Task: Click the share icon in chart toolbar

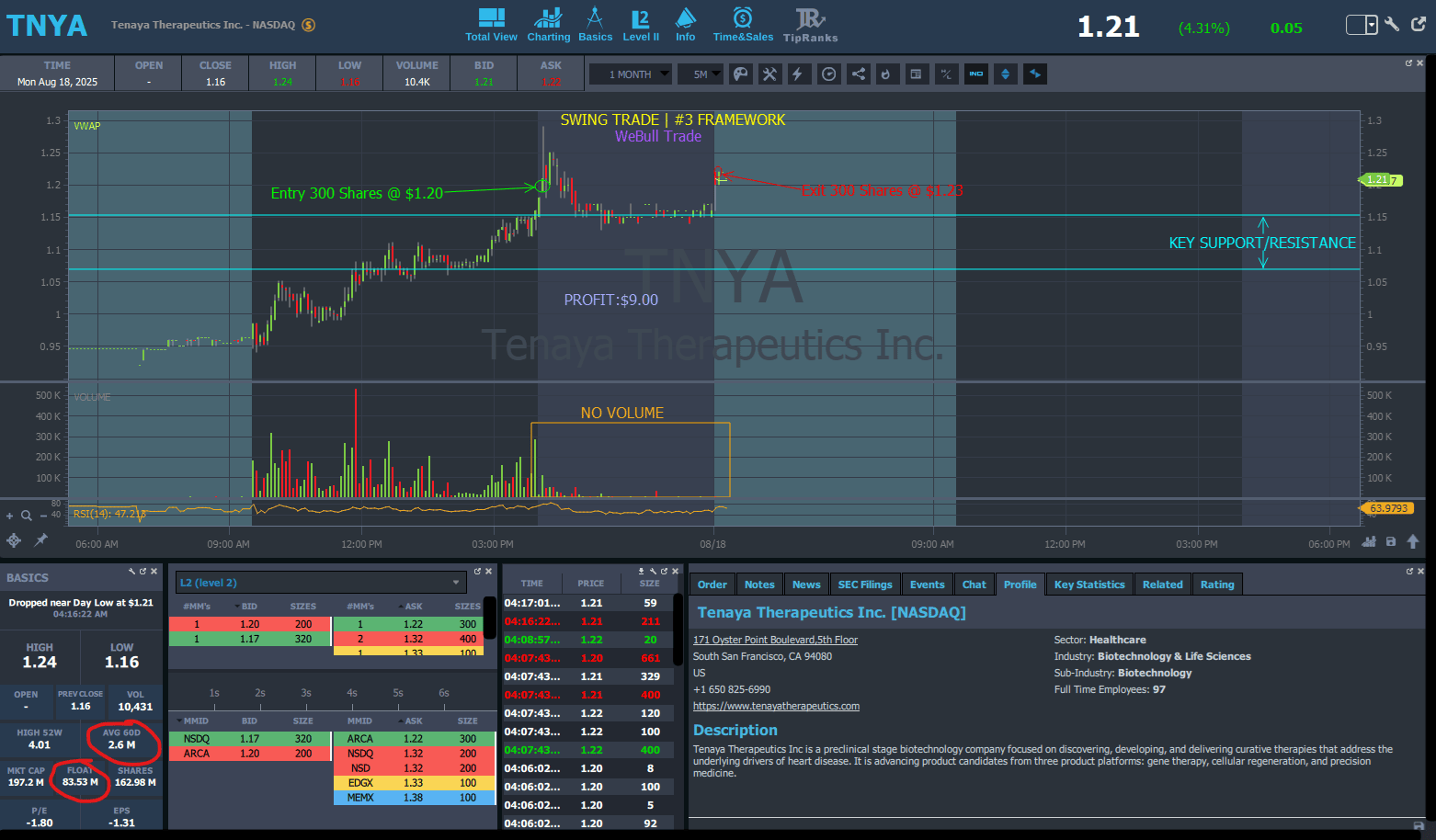Action: (x=858, y=74)
